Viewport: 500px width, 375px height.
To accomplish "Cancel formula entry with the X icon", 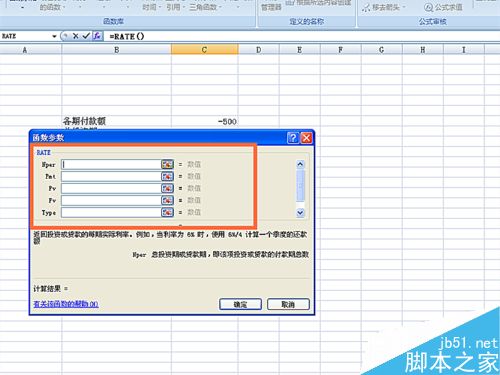I will tap(76, 36).
